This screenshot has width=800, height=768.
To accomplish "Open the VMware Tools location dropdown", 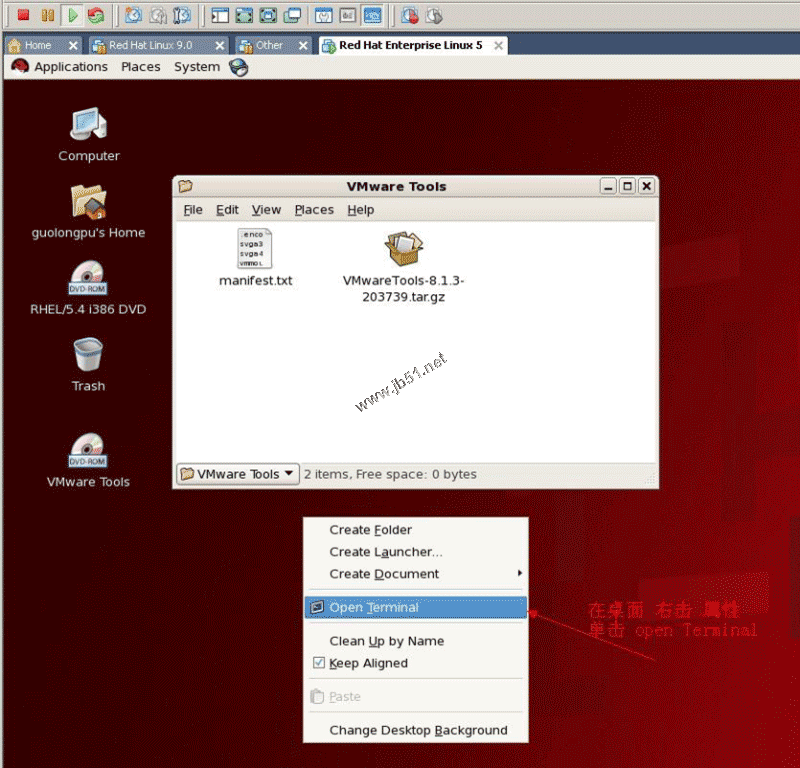I will 238,474.
